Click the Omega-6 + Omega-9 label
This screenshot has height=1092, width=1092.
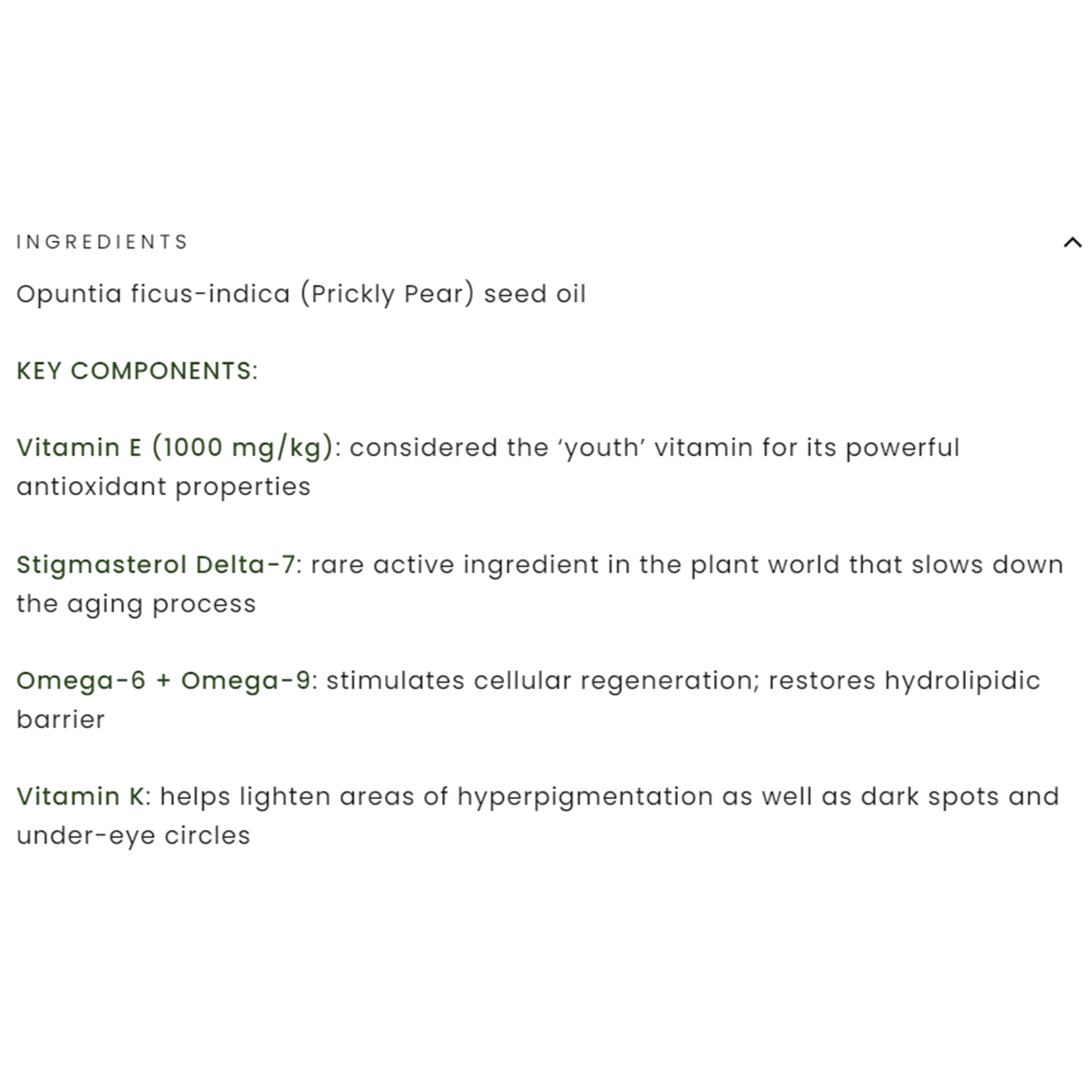164,681
